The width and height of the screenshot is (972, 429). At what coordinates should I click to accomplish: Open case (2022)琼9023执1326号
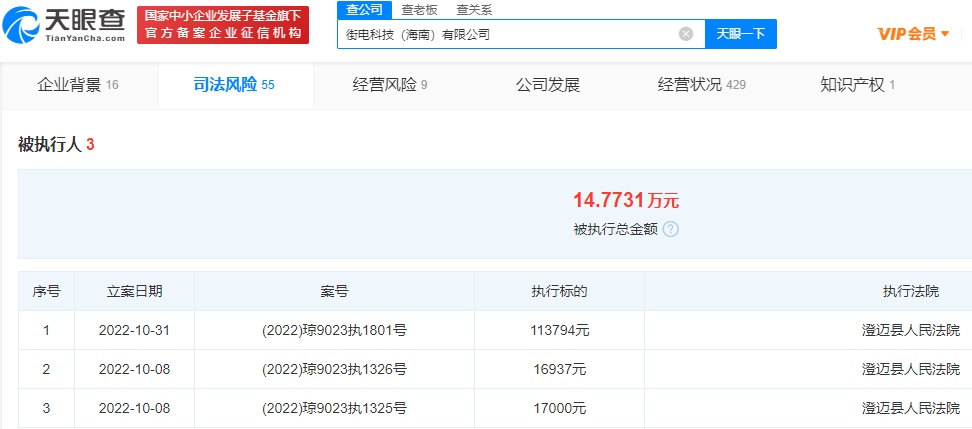coord(334,369)
